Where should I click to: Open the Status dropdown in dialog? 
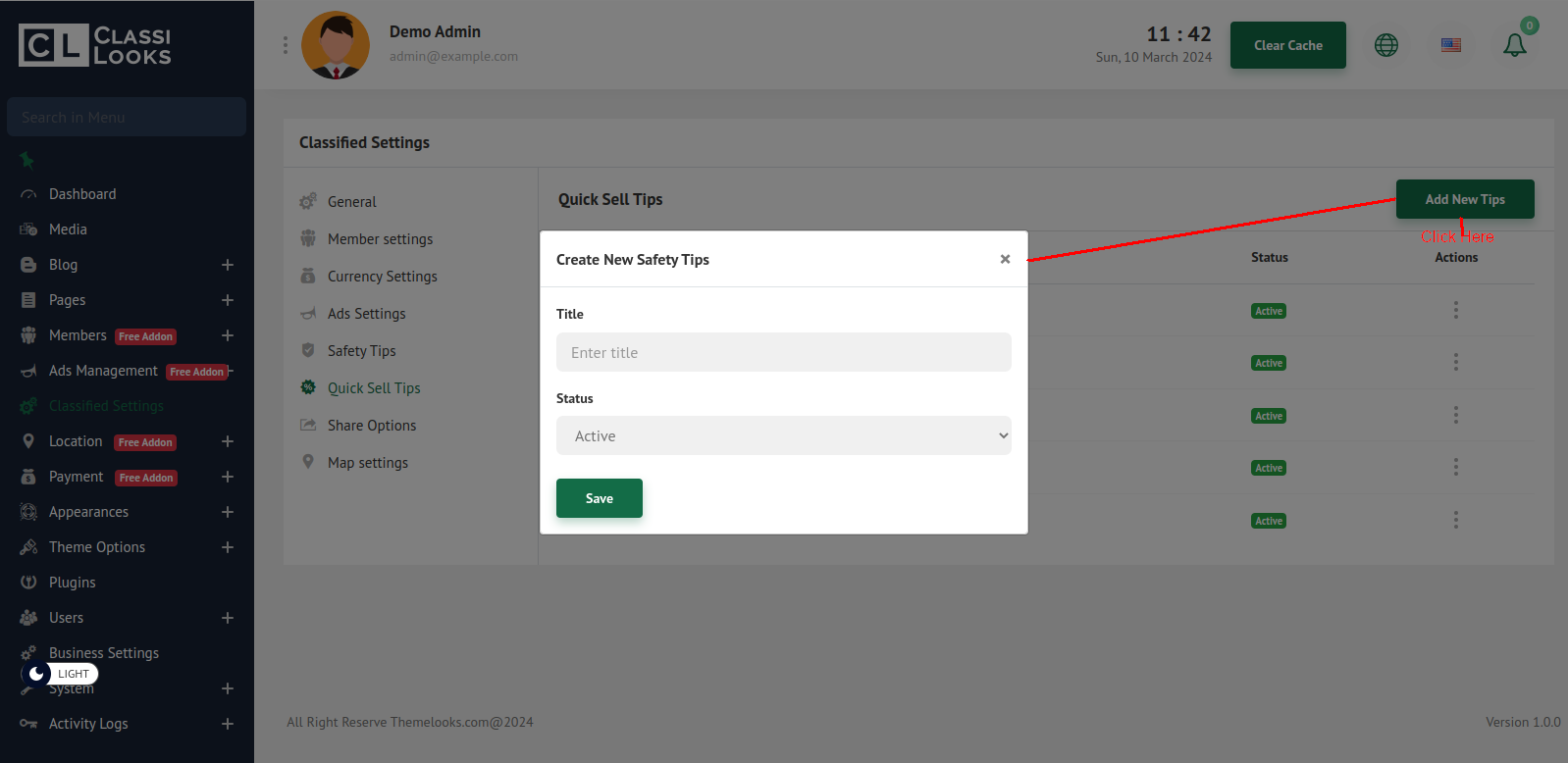(783, 435)
